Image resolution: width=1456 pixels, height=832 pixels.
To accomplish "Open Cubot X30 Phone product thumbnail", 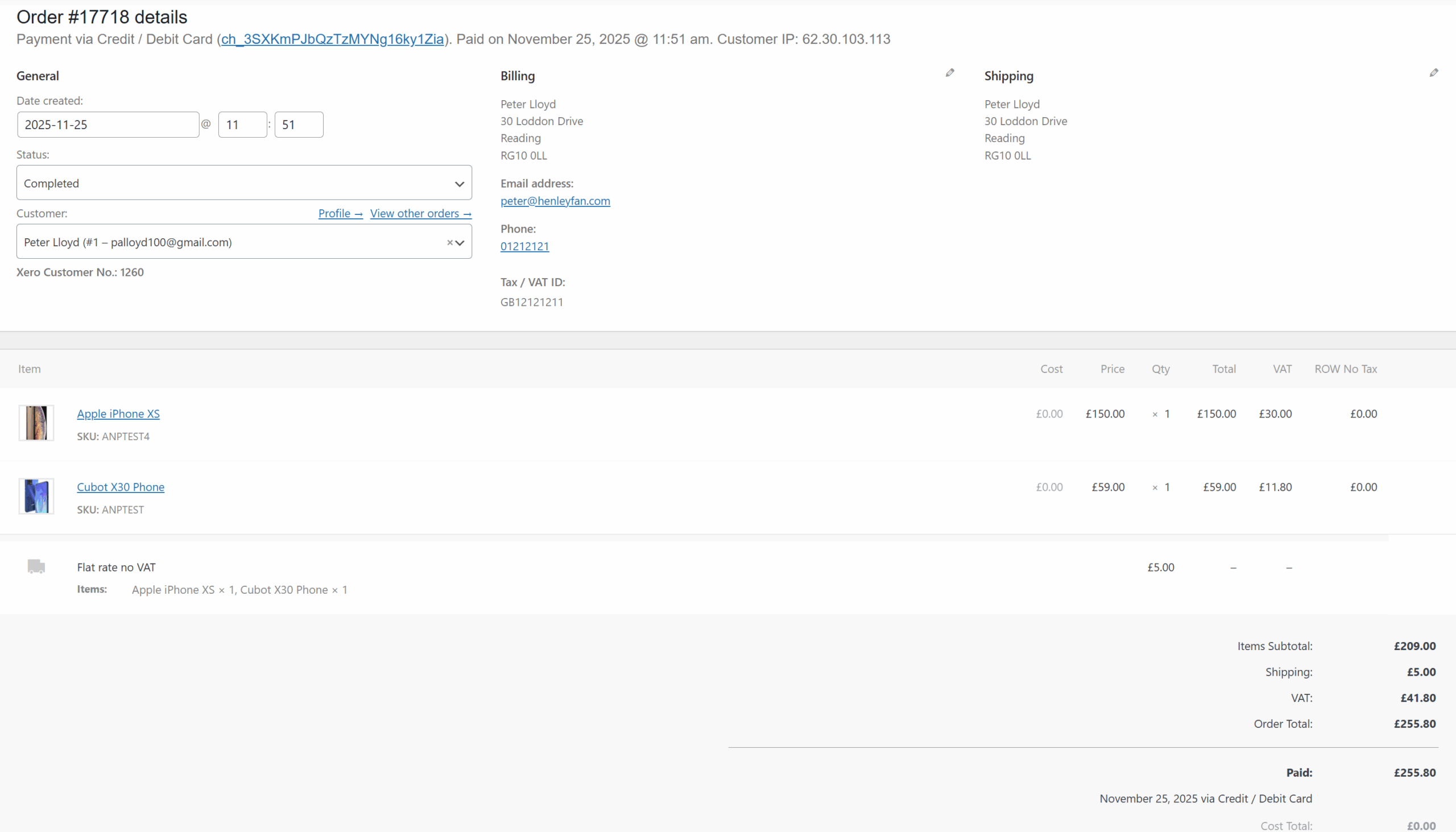I will [36, 496].
